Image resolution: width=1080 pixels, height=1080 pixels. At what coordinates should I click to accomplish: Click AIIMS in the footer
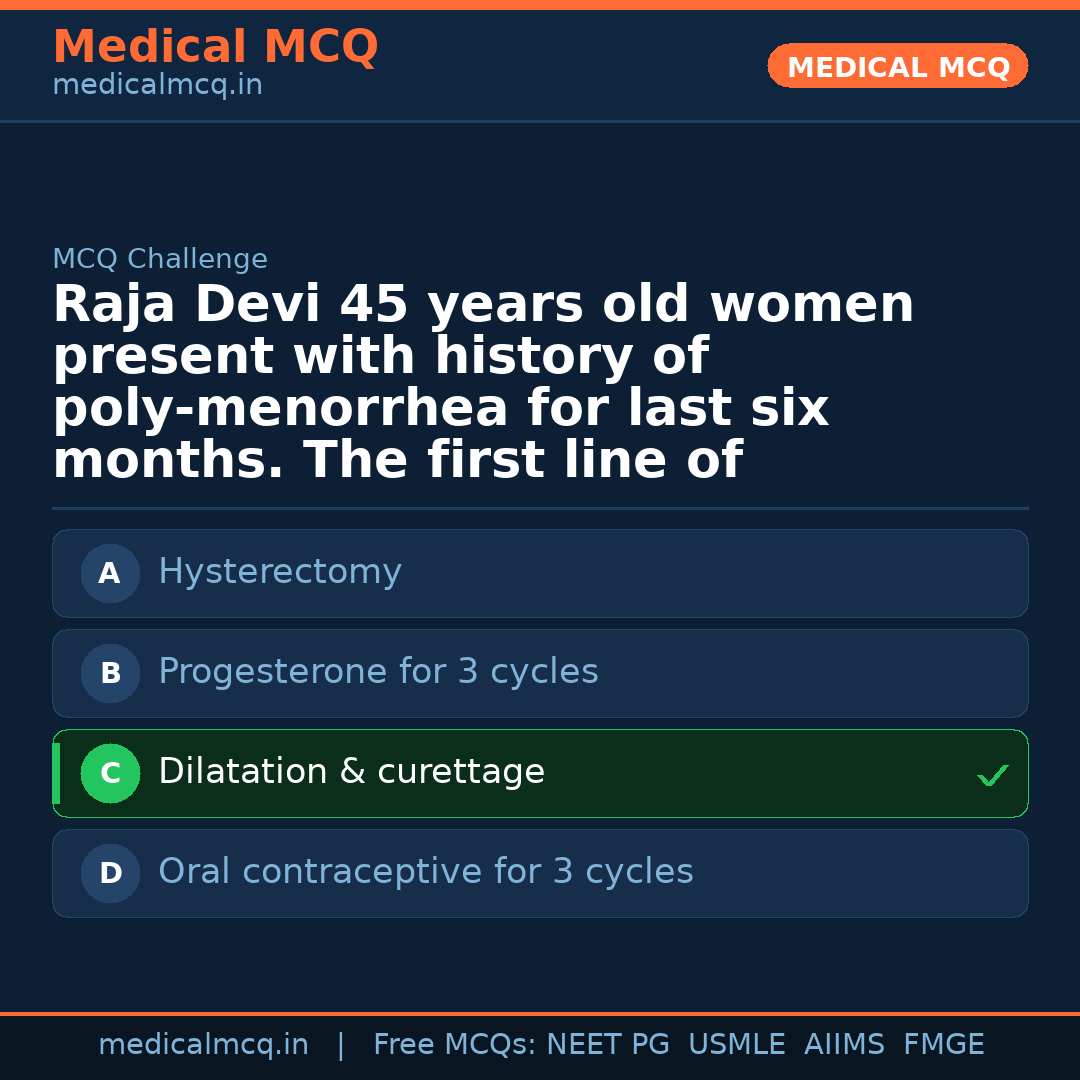pos(844,1045)
